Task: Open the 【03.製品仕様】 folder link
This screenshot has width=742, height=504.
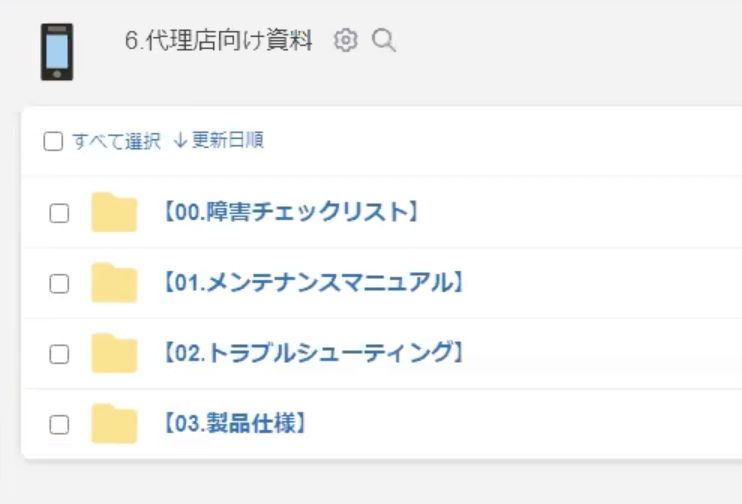Action: 235,424
